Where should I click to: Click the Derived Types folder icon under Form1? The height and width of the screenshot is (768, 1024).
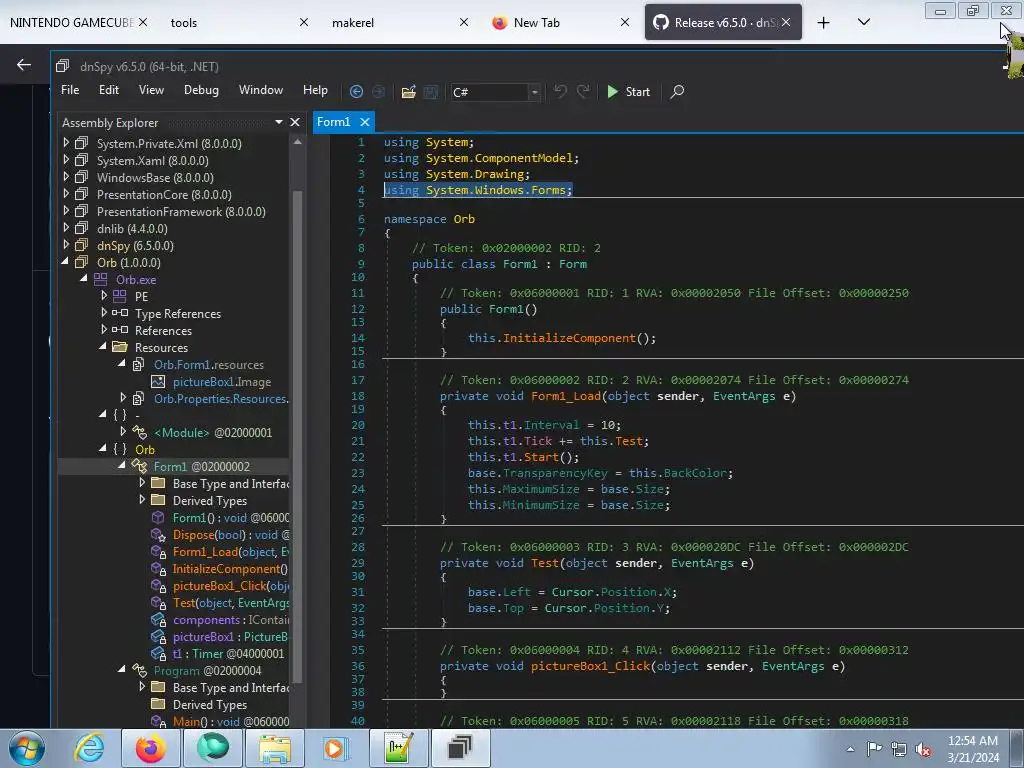(x=158, y=500)
